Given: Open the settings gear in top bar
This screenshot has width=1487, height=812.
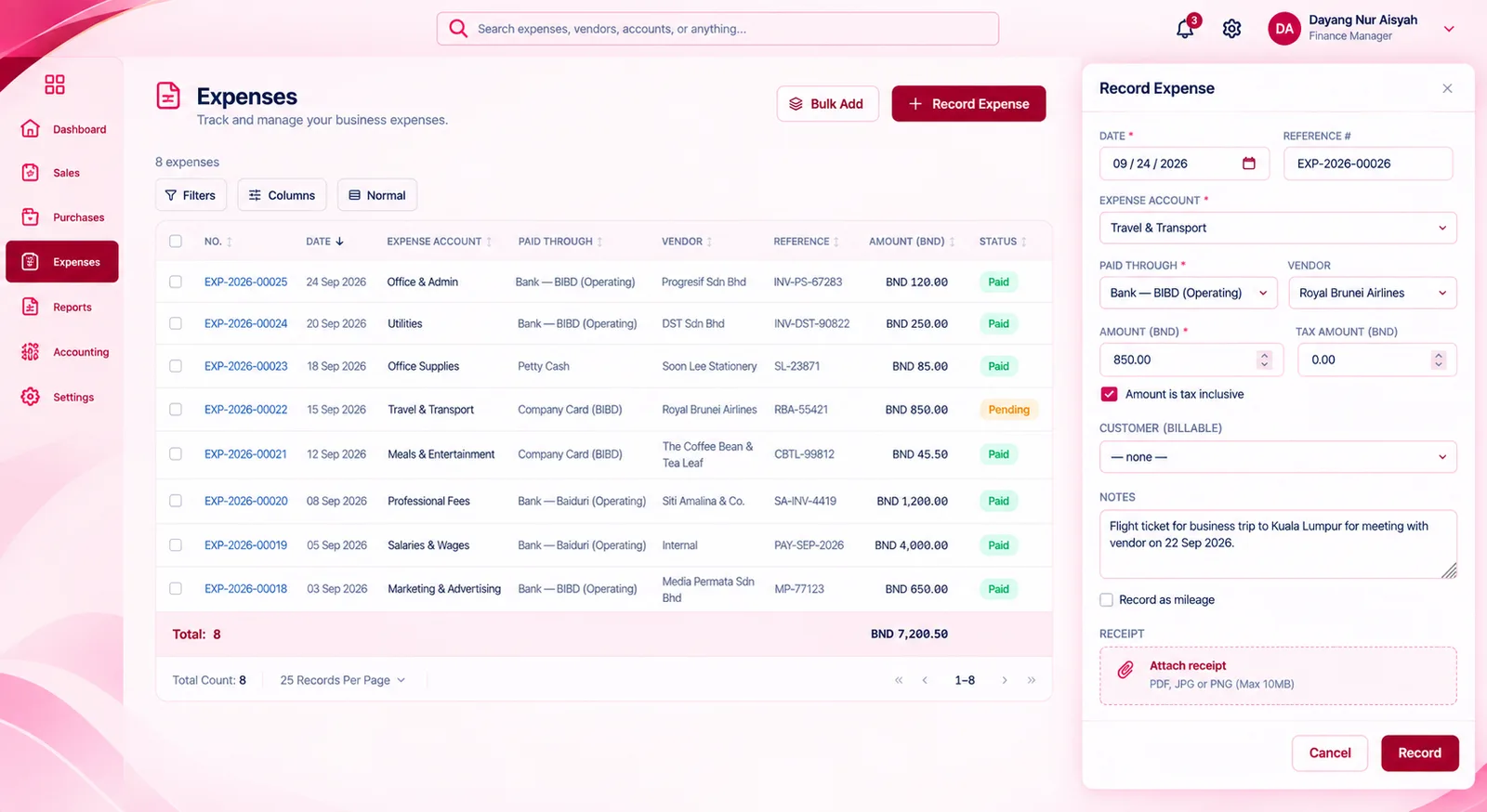Looking at the screenshot, I should pyautogui.click(x=1232, y=29).
